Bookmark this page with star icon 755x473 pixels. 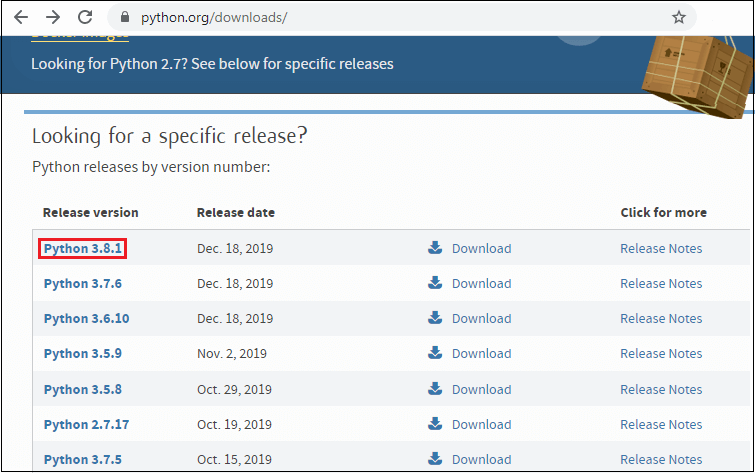click(679, 17)
